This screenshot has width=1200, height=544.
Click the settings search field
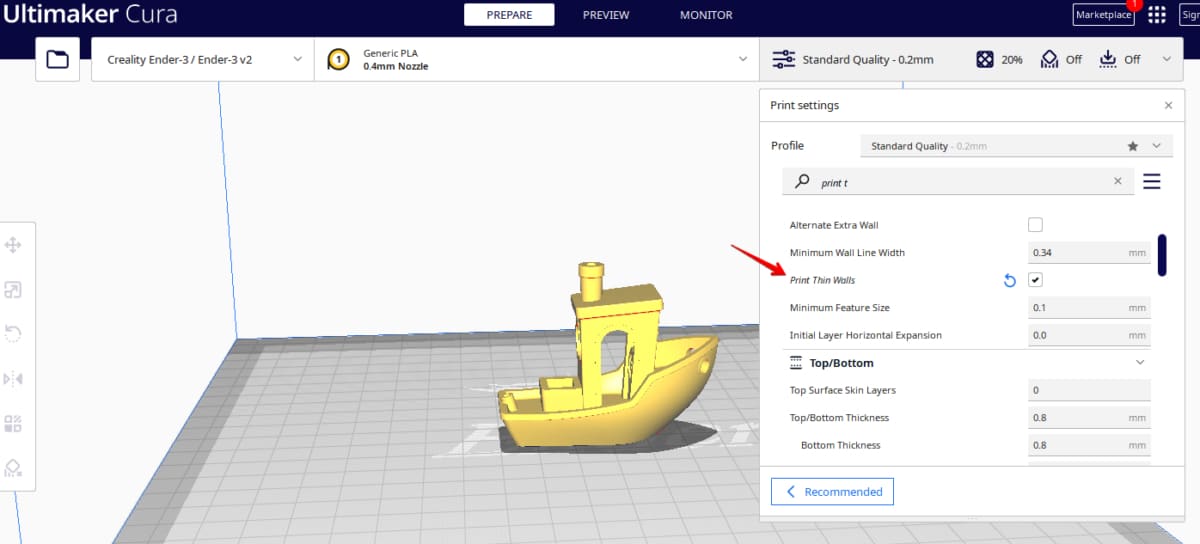958,182
